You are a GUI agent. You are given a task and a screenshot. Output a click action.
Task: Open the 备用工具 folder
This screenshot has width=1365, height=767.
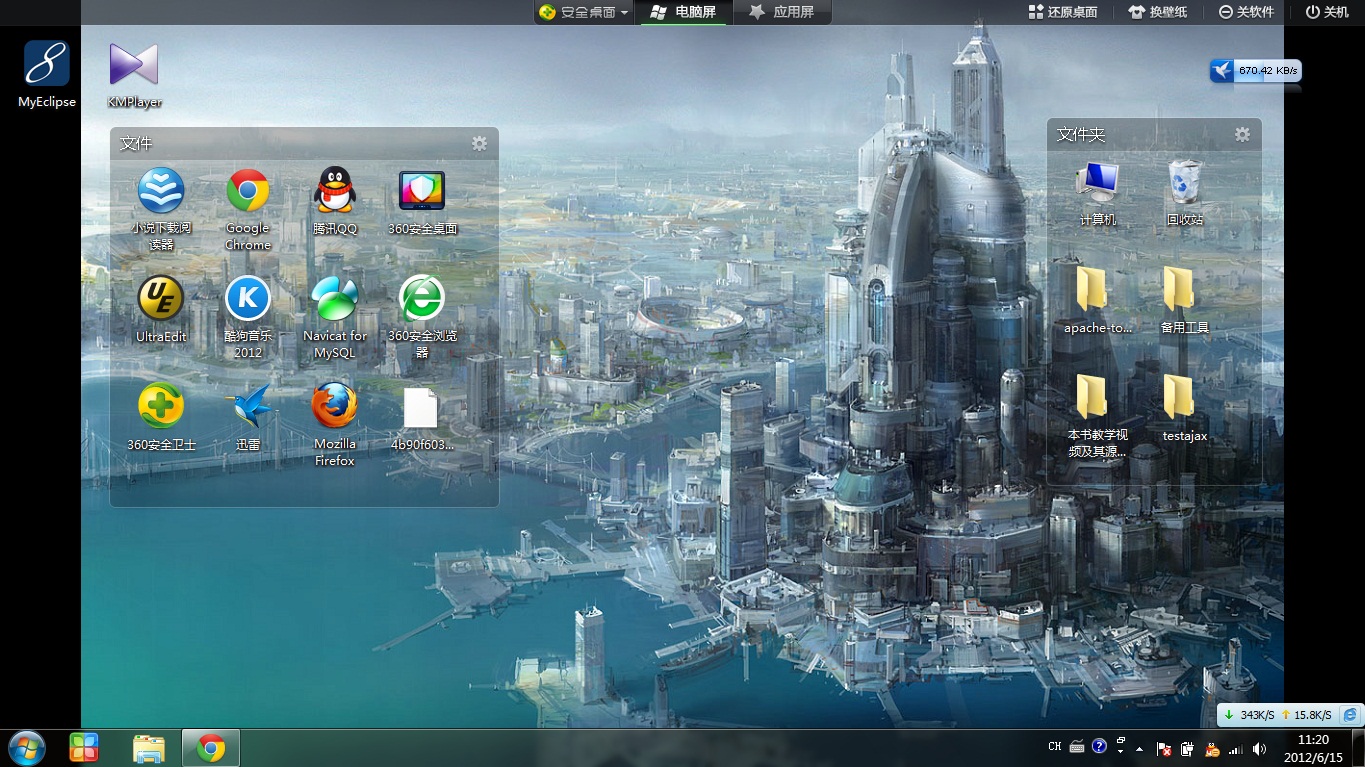(1185, 300)
